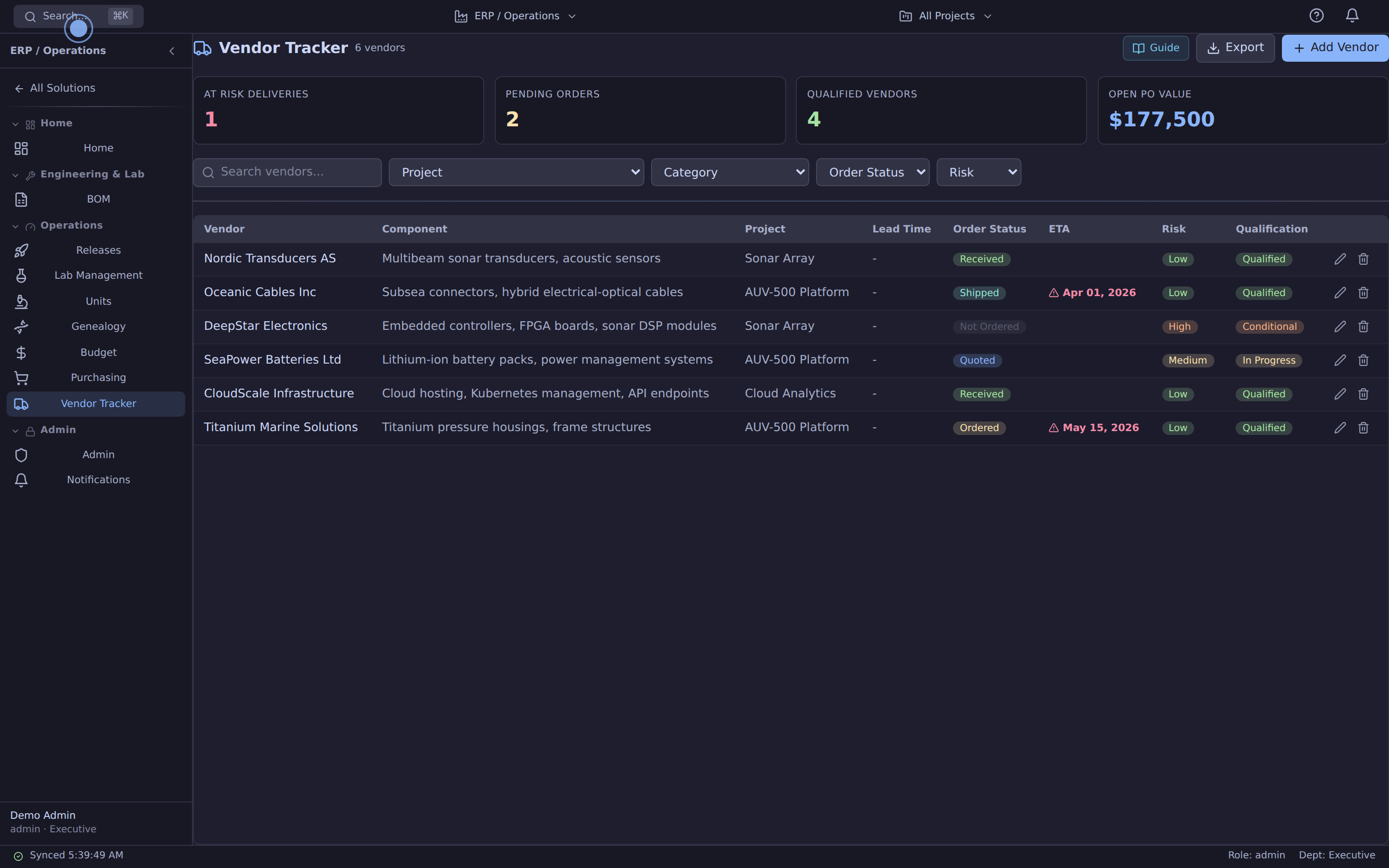The image size is (1389, 868).
Task: Open the Budget page
Action: pos(96,353)
